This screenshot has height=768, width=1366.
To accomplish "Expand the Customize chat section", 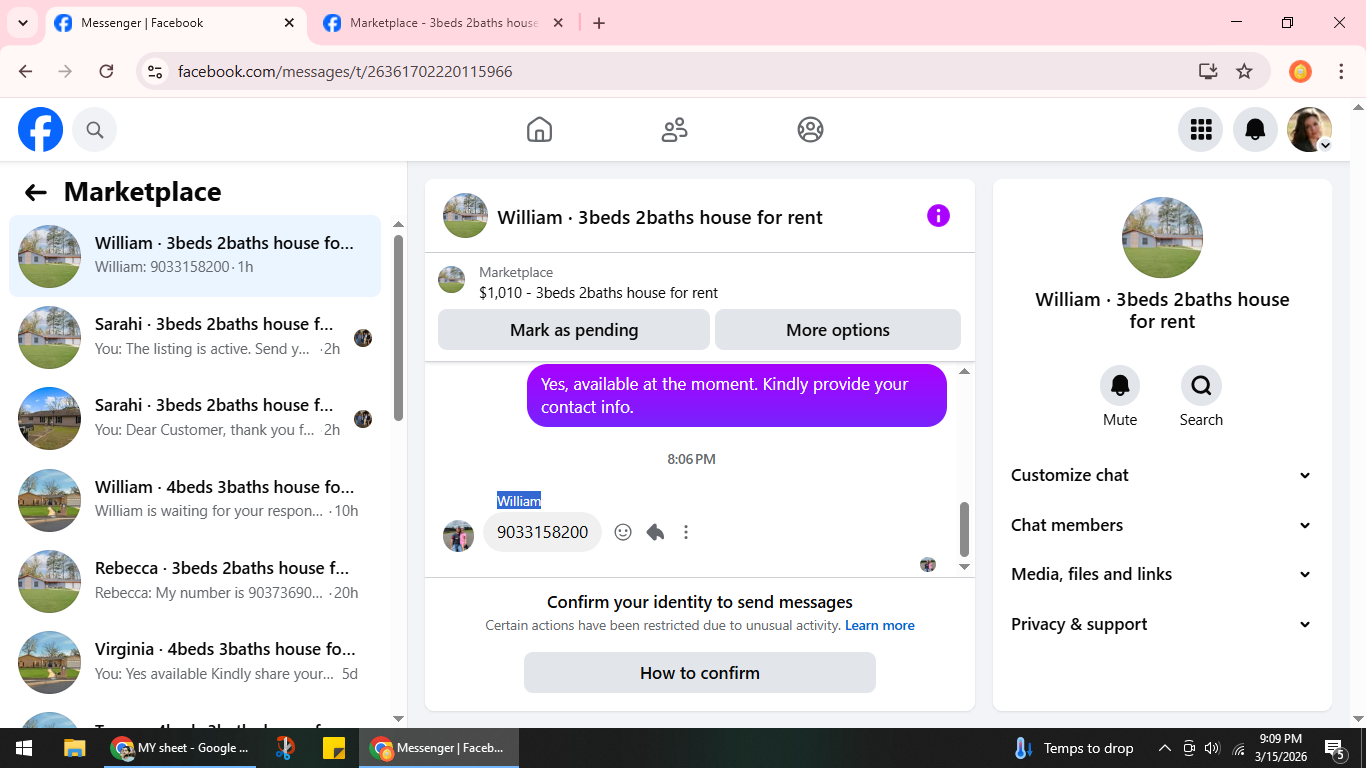I will (1161, 475).
